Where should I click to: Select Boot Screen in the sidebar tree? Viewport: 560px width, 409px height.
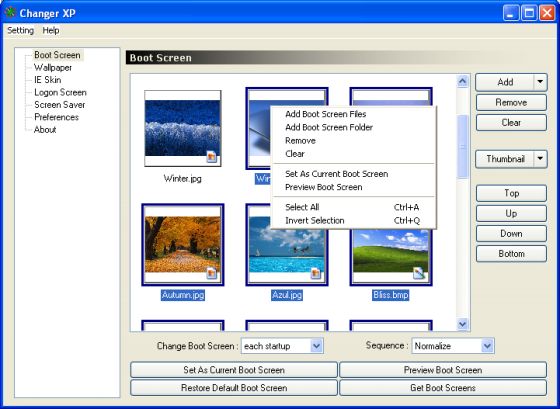click(57, 55)
